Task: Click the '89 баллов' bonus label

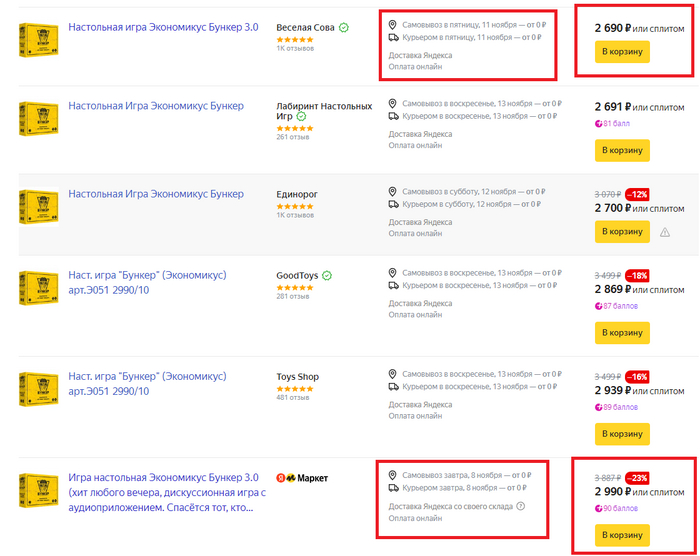Action: click(x=625, y=407)
